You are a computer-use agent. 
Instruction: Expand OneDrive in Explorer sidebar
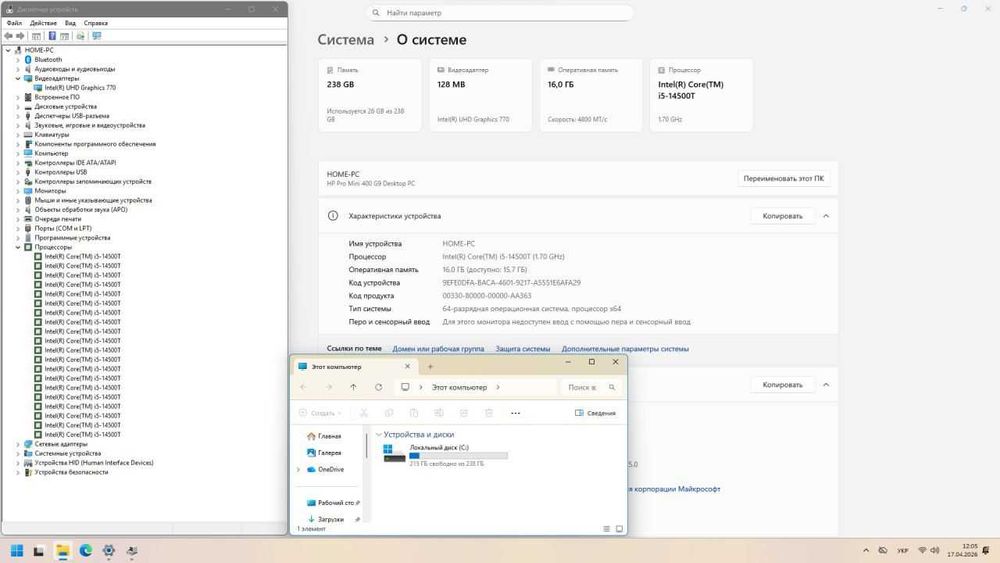(298, 470)
